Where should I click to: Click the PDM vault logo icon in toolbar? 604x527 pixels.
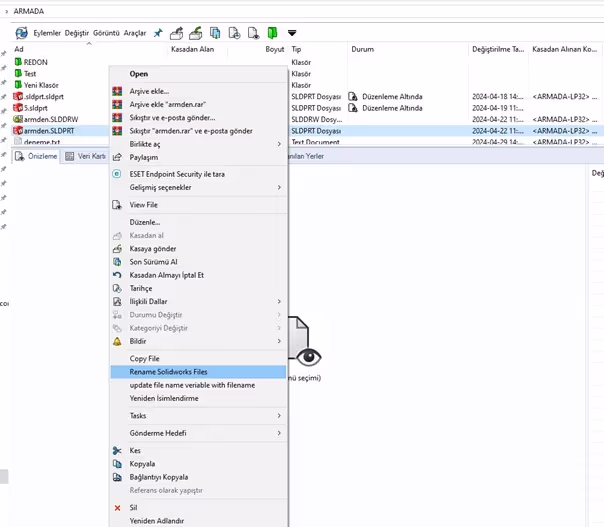click(21, 33)
